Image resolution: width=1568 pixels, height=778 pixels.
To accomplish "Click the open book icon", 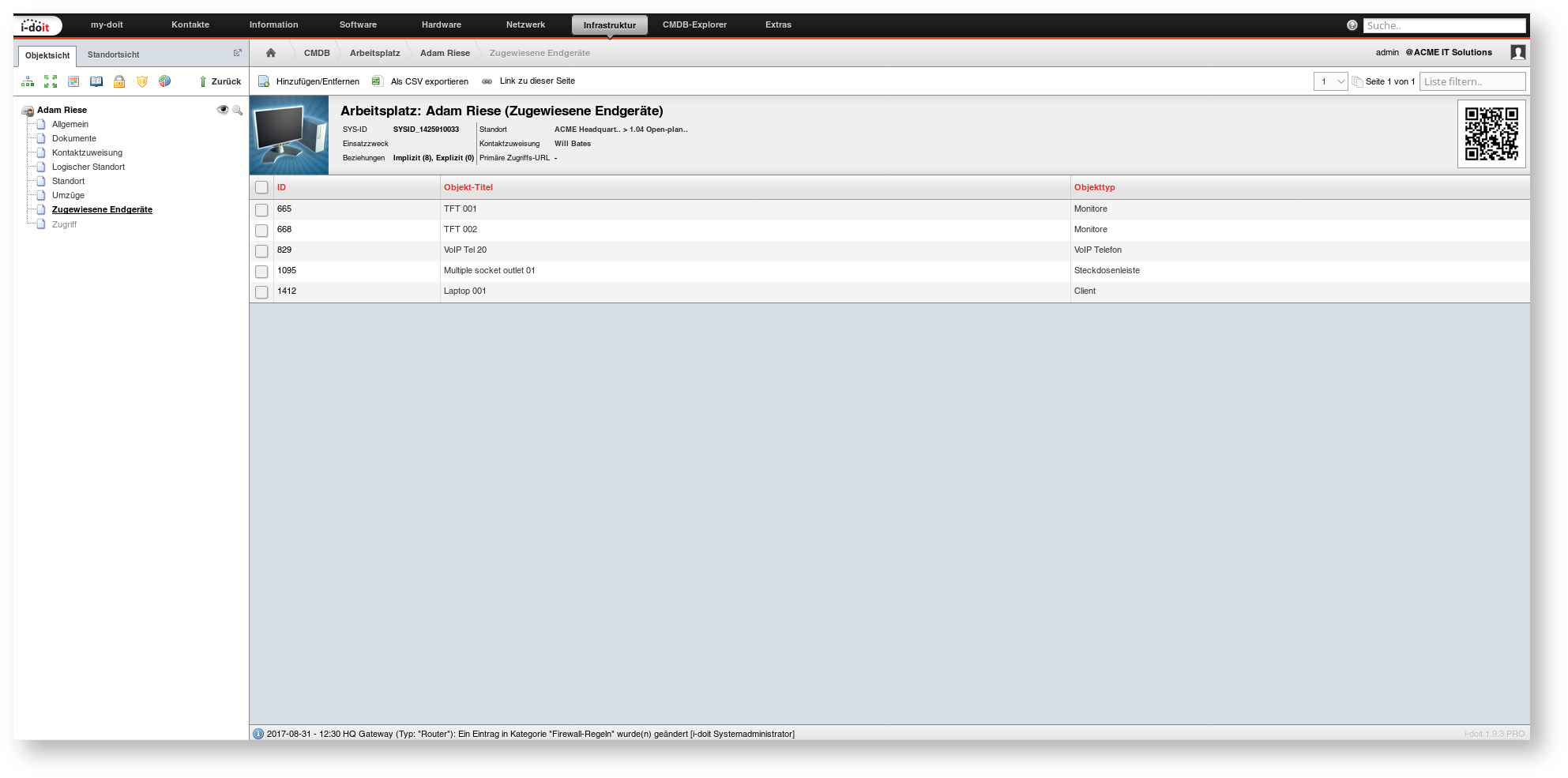I will 96,81.
